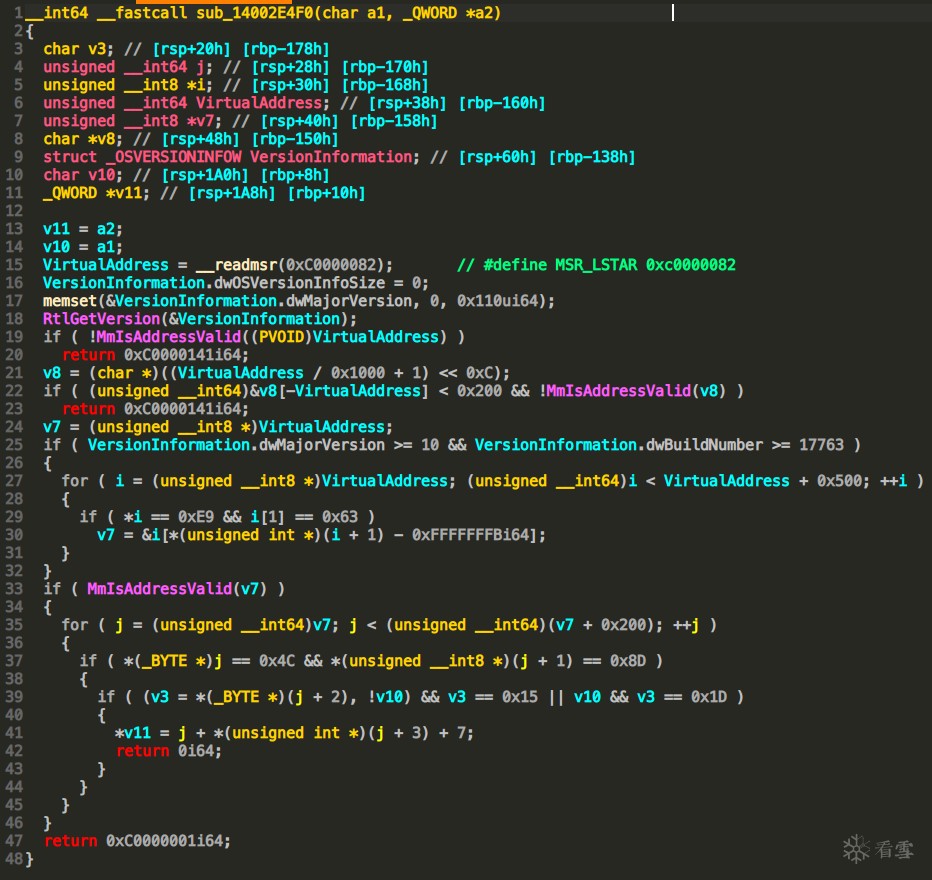This screenshot has width=932, height=880.
Task: Click the build number value 17763
Action: [x=821, y=444]
